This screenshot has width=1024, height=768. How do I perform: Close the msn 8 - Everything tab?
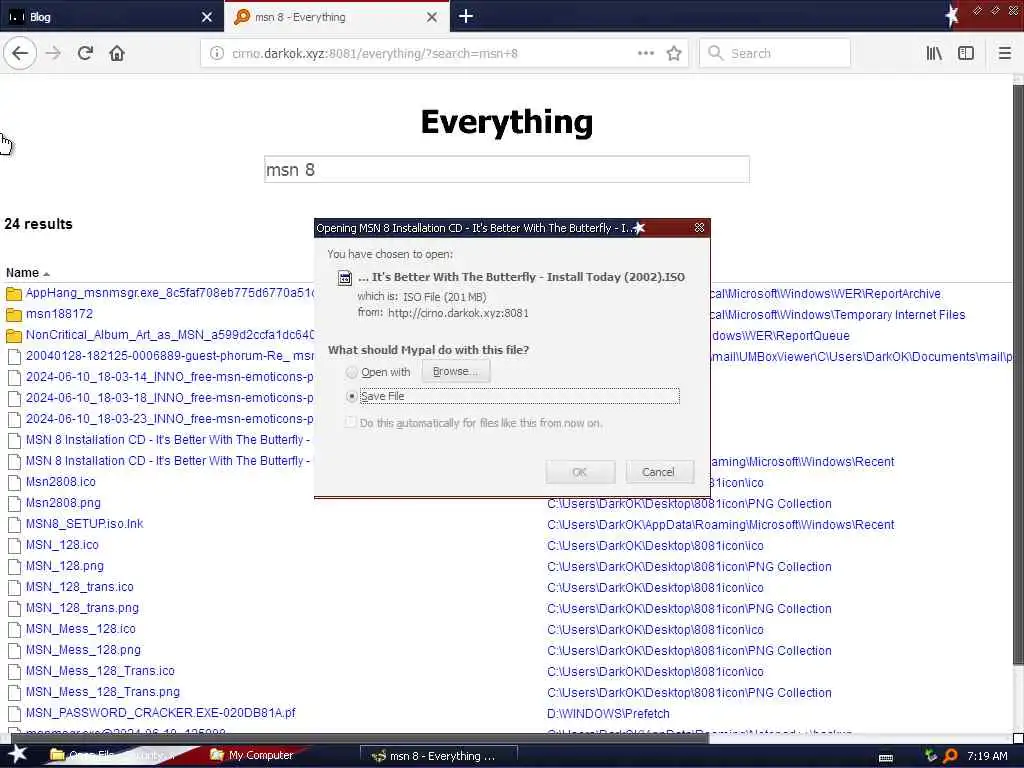432,17
